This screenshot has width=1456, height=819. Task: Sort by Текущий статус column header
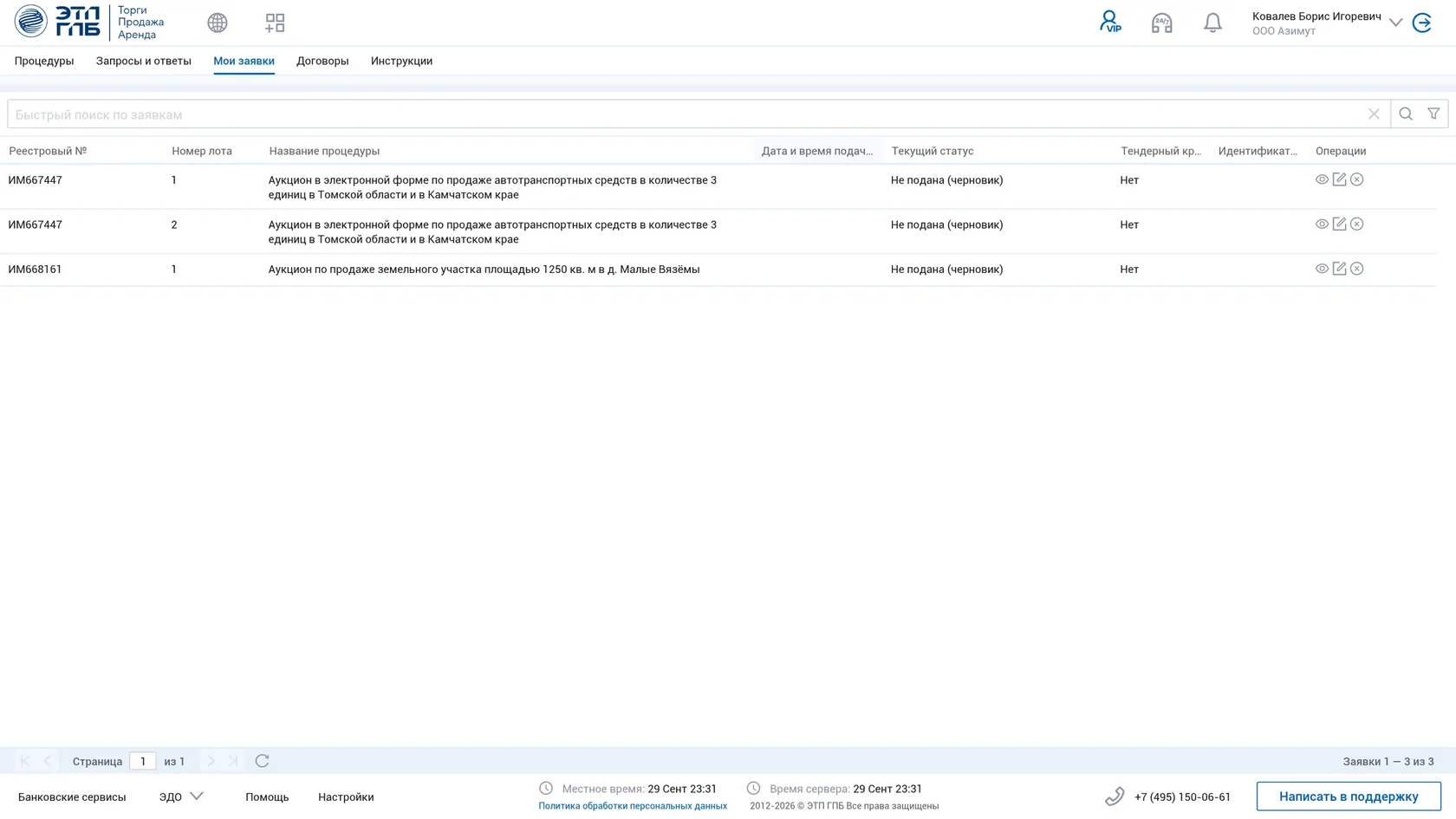point(933,151)
